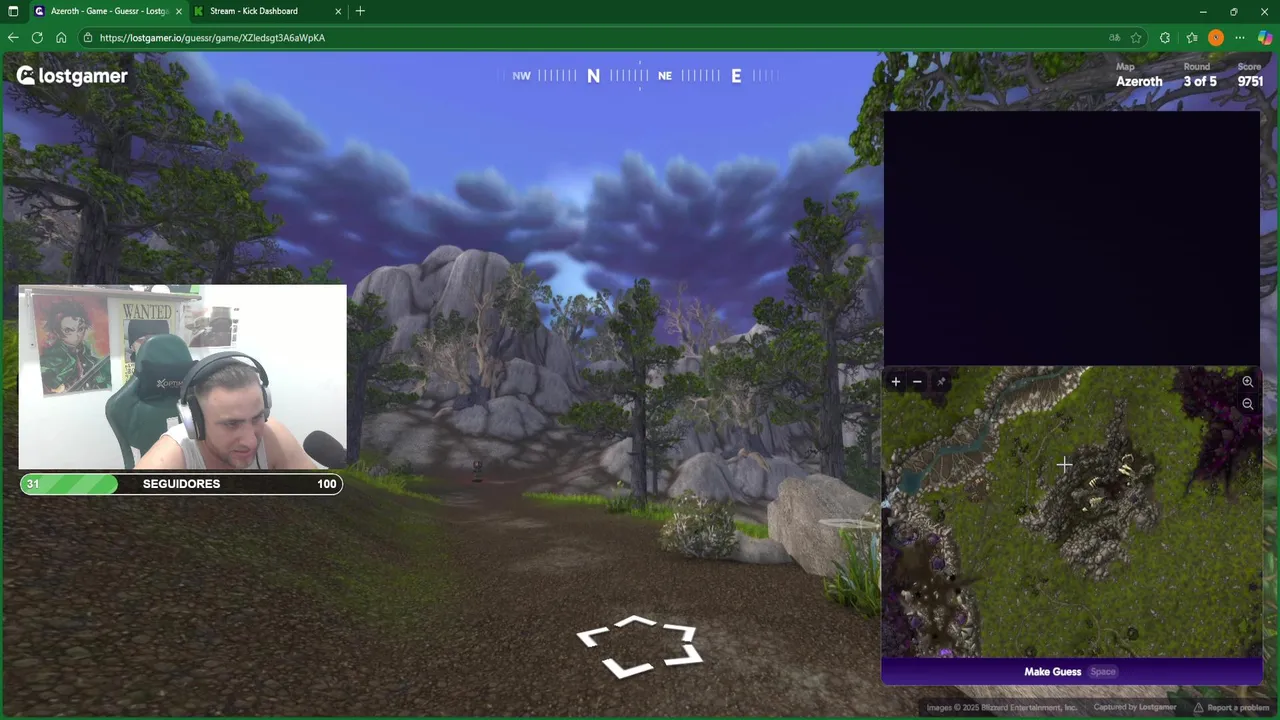The image size is (1280, 720).
Task: Go back to the previous page
Action: point(13,38)
